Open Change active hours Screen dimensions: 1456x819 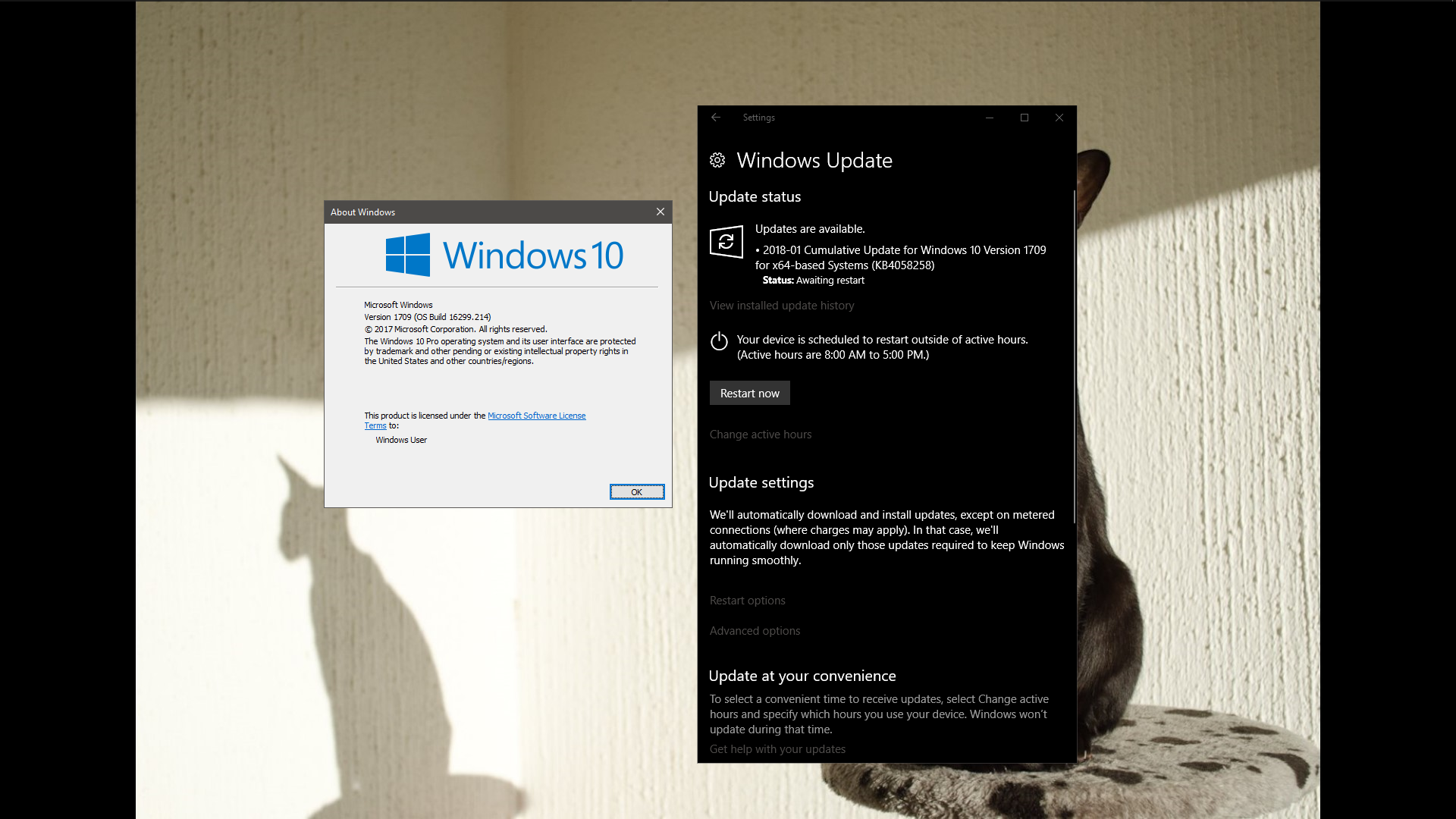[x=760, y=435]
